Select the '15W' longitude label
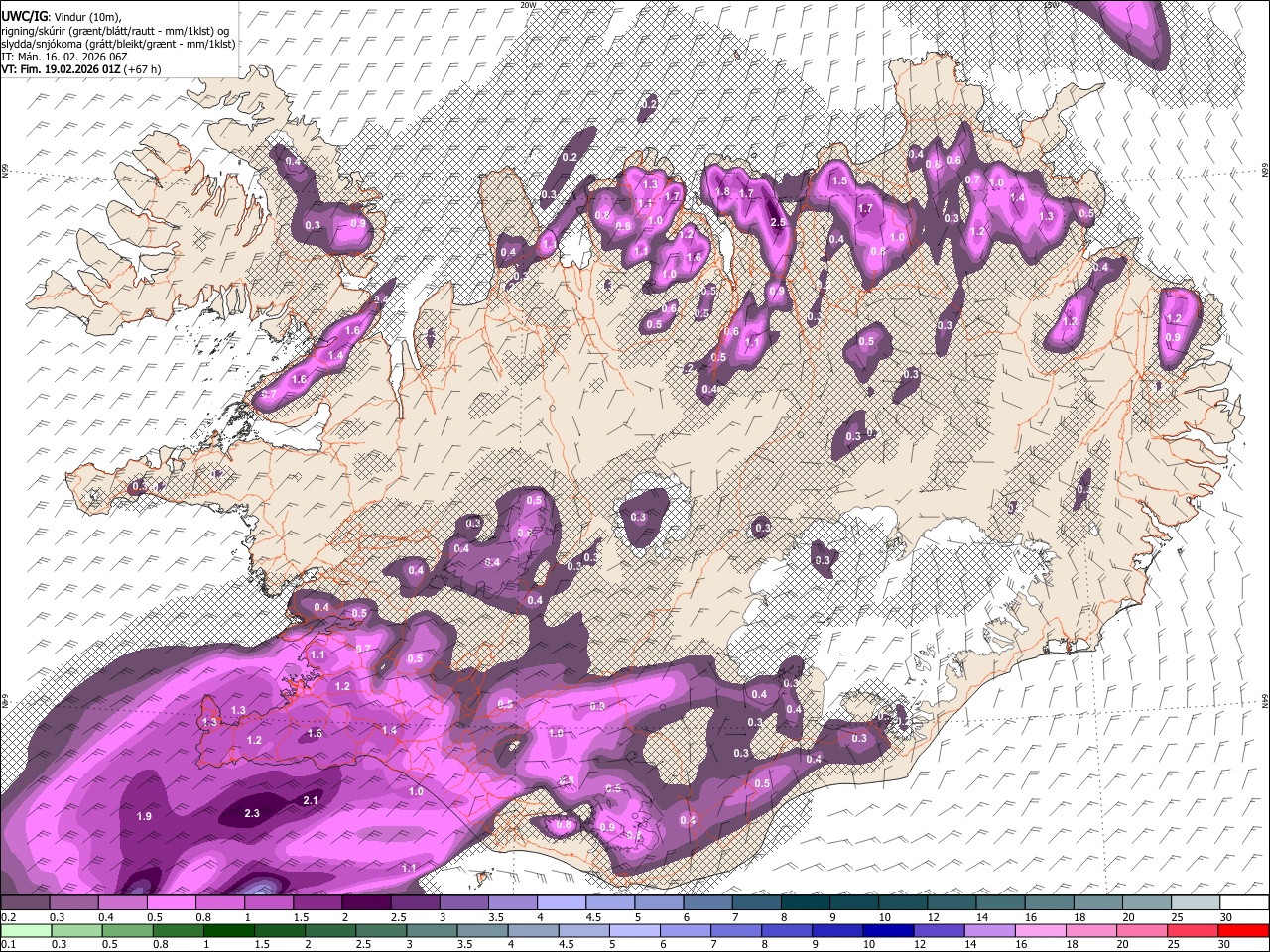 point(1053,5)
